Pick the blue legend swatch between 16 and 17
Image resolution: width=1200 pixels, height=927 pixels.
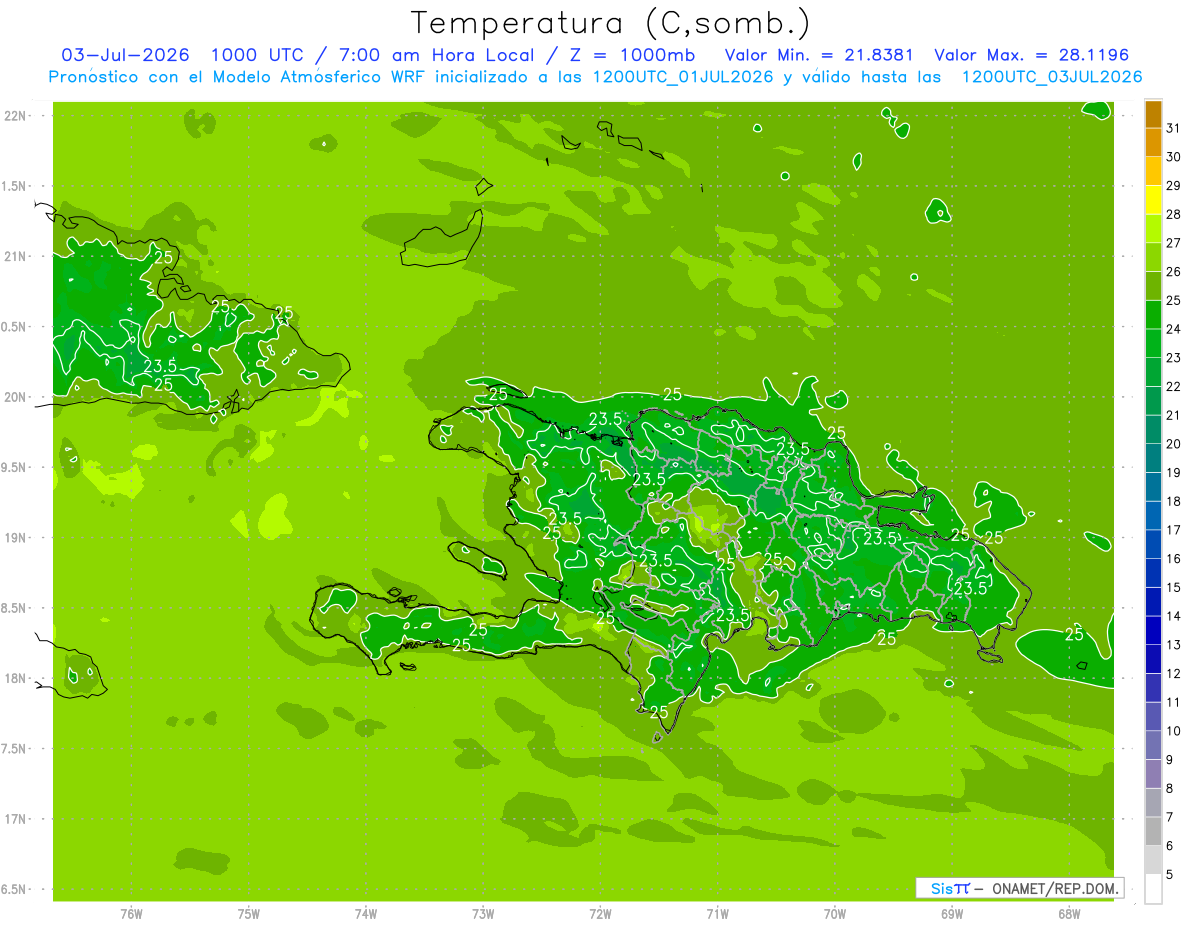pos(1153,544)
